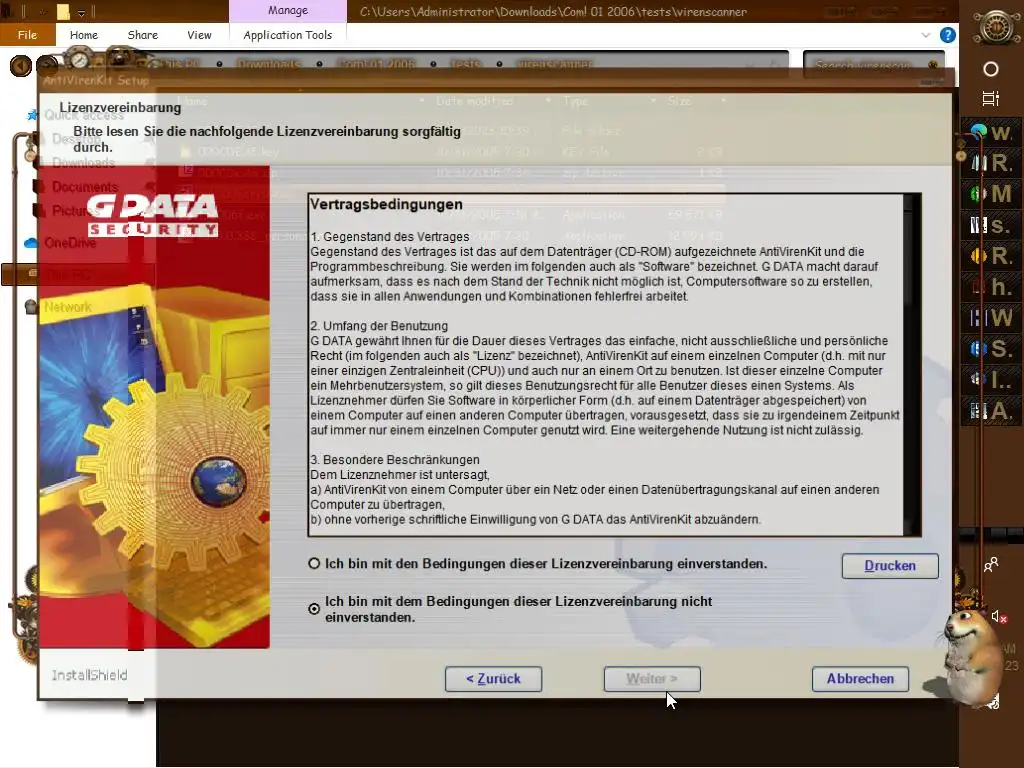Open the Task View icon
The width and height of the screenshot is (1024, 768).
(x=991, y=99)
